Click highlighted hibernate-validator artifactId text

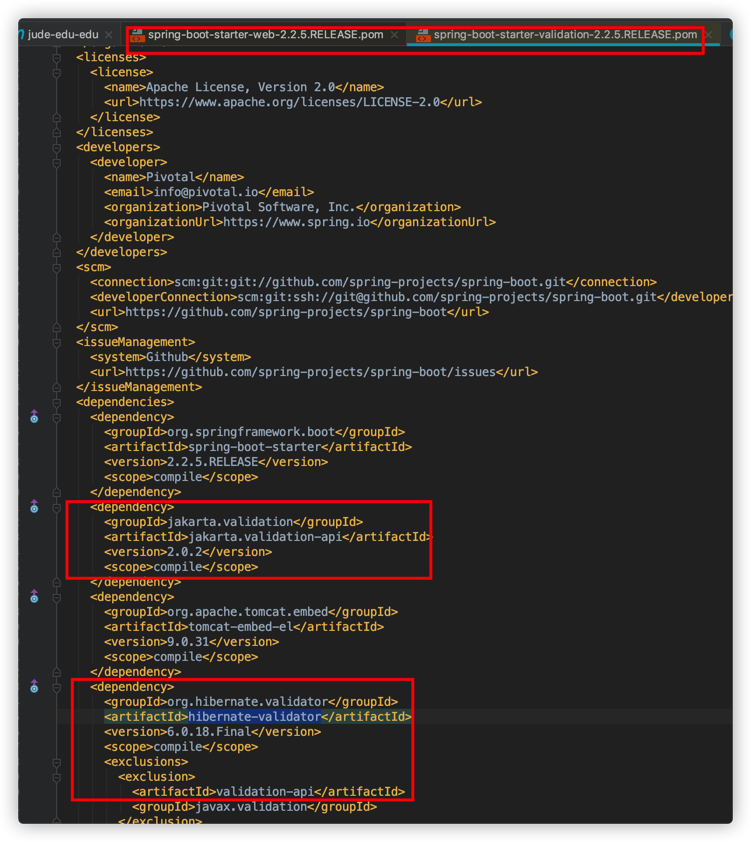[254, 717]
